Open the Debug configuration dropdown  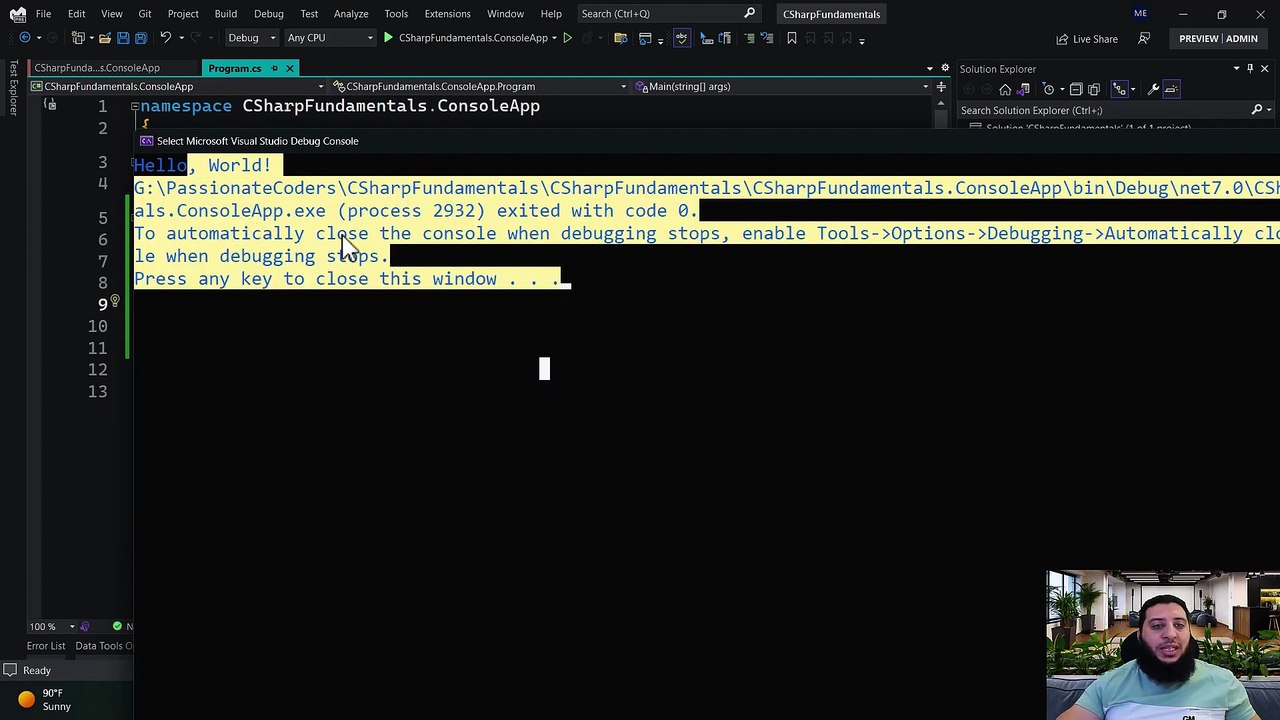click(x=251, y=38)
